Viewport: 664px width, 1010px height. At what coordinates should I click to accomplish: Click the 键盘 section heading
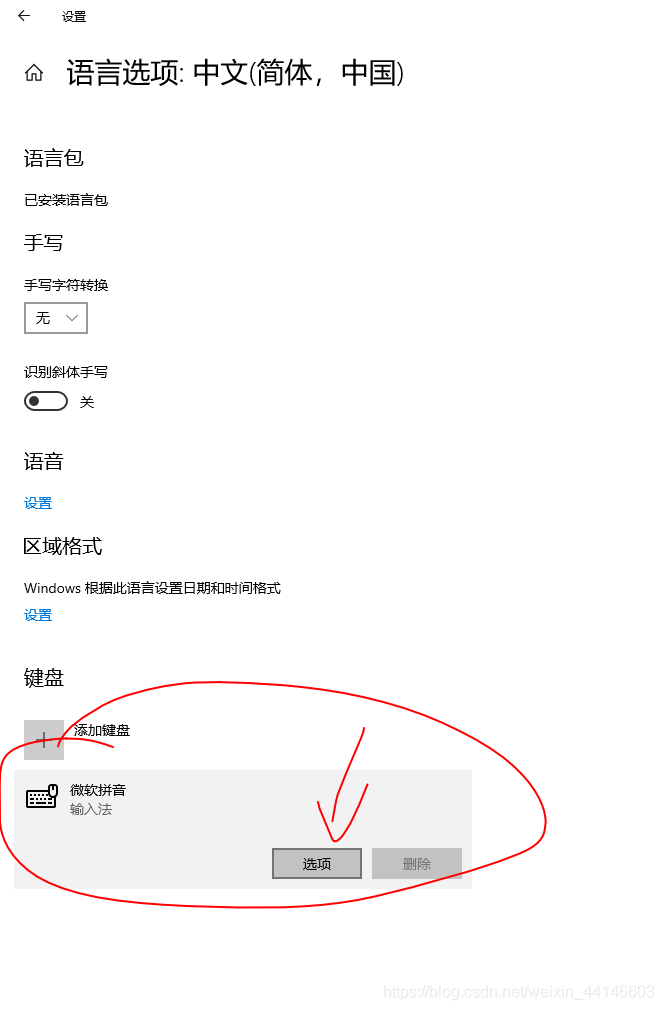coord(44,678)
